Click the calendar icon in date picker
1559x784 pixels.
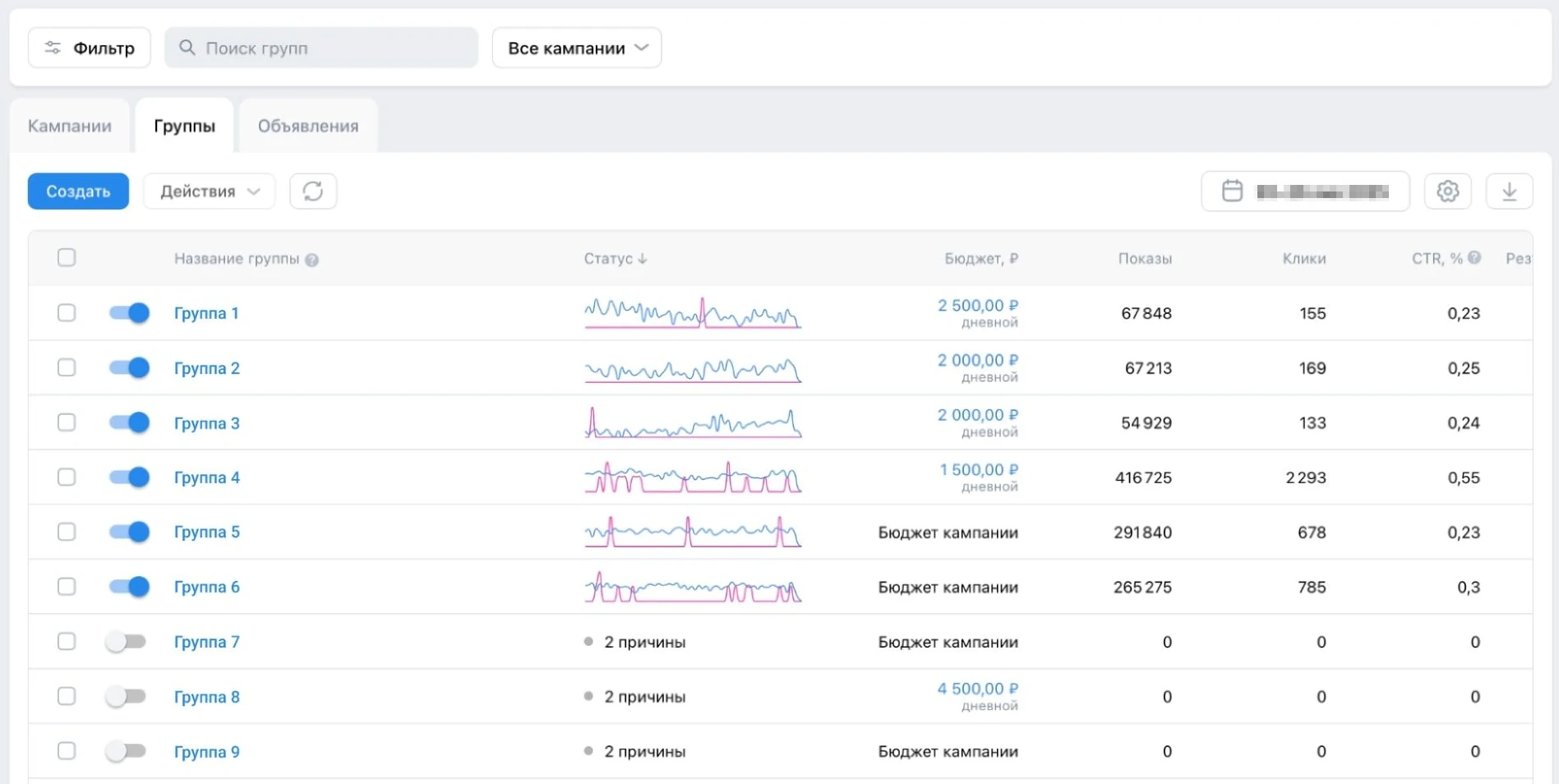pyautogui.click(x=1232, y=191)
